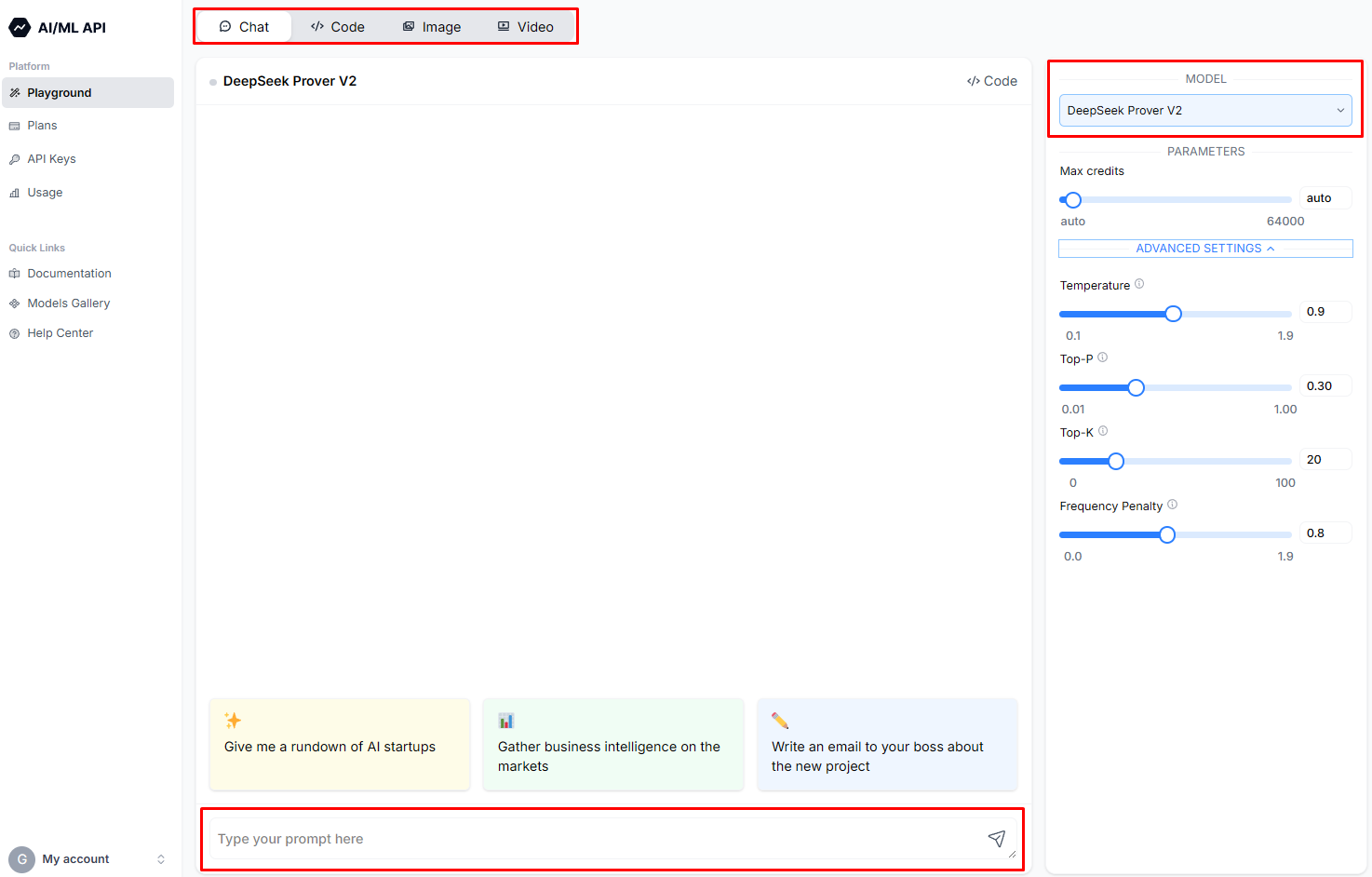The width and height of the screenshot is (1372, 877).
Task: Click the Top-P value field 0.30
Action: (x=1325, y=385)
